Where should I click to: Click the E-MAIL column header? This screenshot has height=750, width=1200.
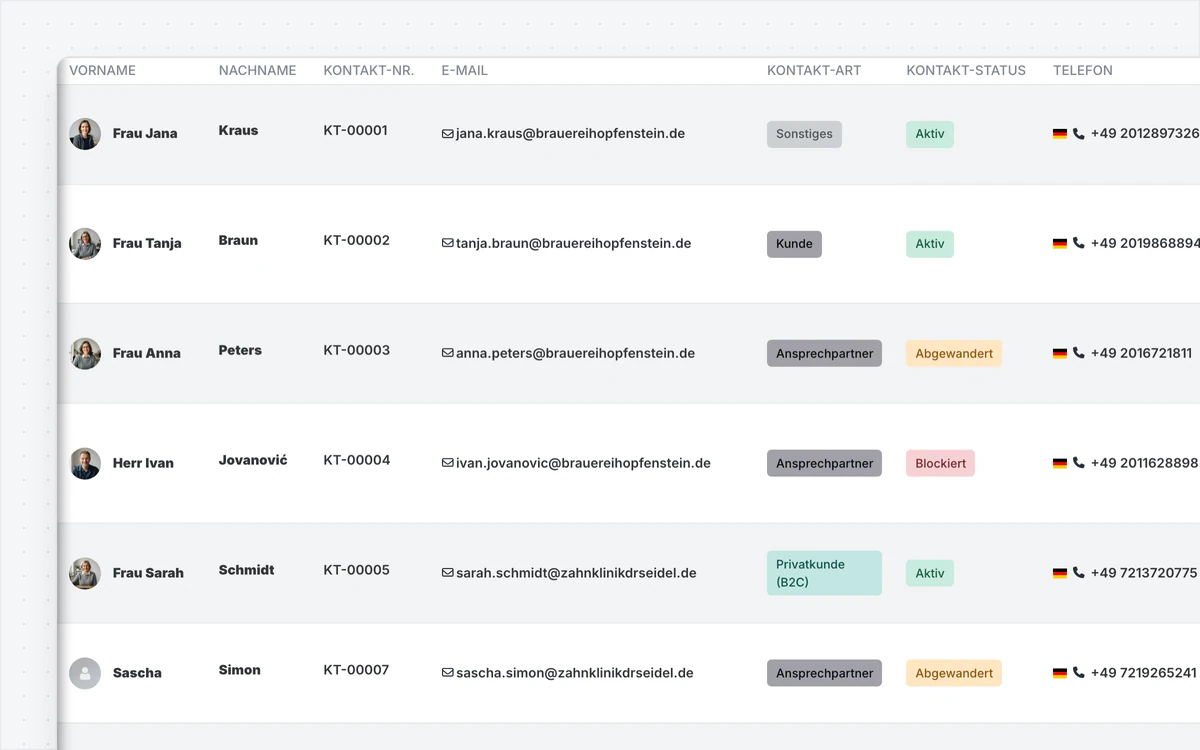pyautogui.click(x=465, y=71)
